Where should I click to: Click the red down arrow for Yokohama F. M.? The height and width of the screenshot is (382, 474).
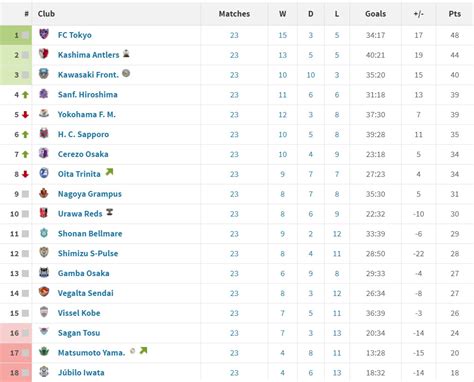click(x=25, y=115)
